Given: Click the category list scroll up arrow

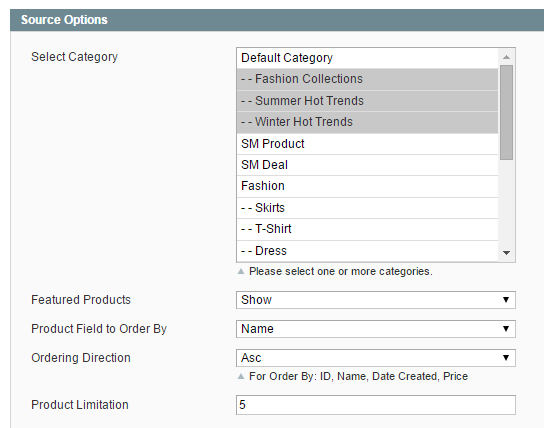Looking at the screenshot, I should [x=506, y=57].
